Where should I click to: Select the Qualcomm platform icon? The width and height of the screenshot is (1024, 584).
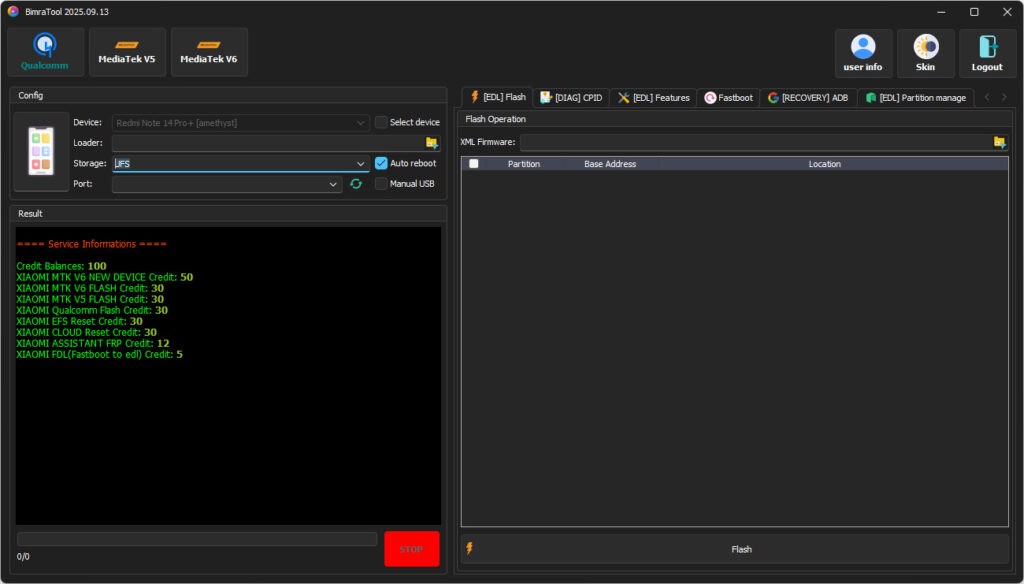45,51
